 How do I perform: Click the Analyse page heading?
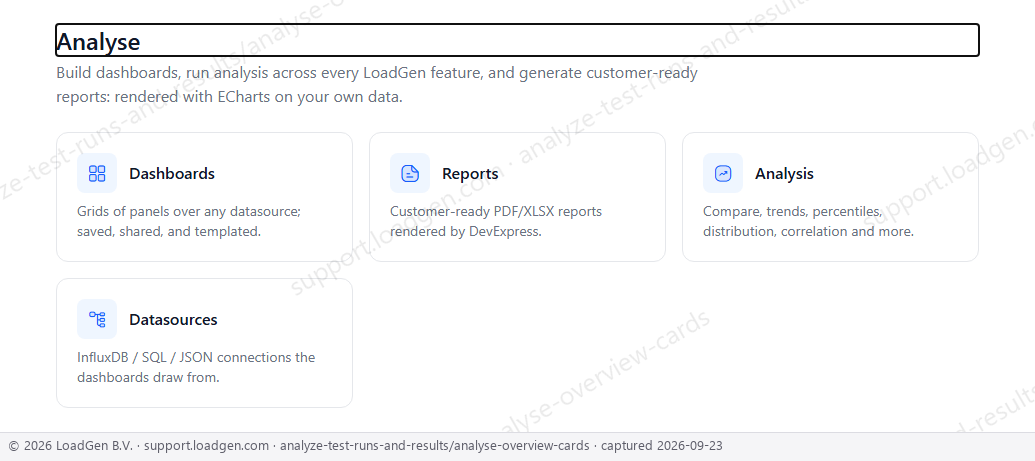coord(98,42)
